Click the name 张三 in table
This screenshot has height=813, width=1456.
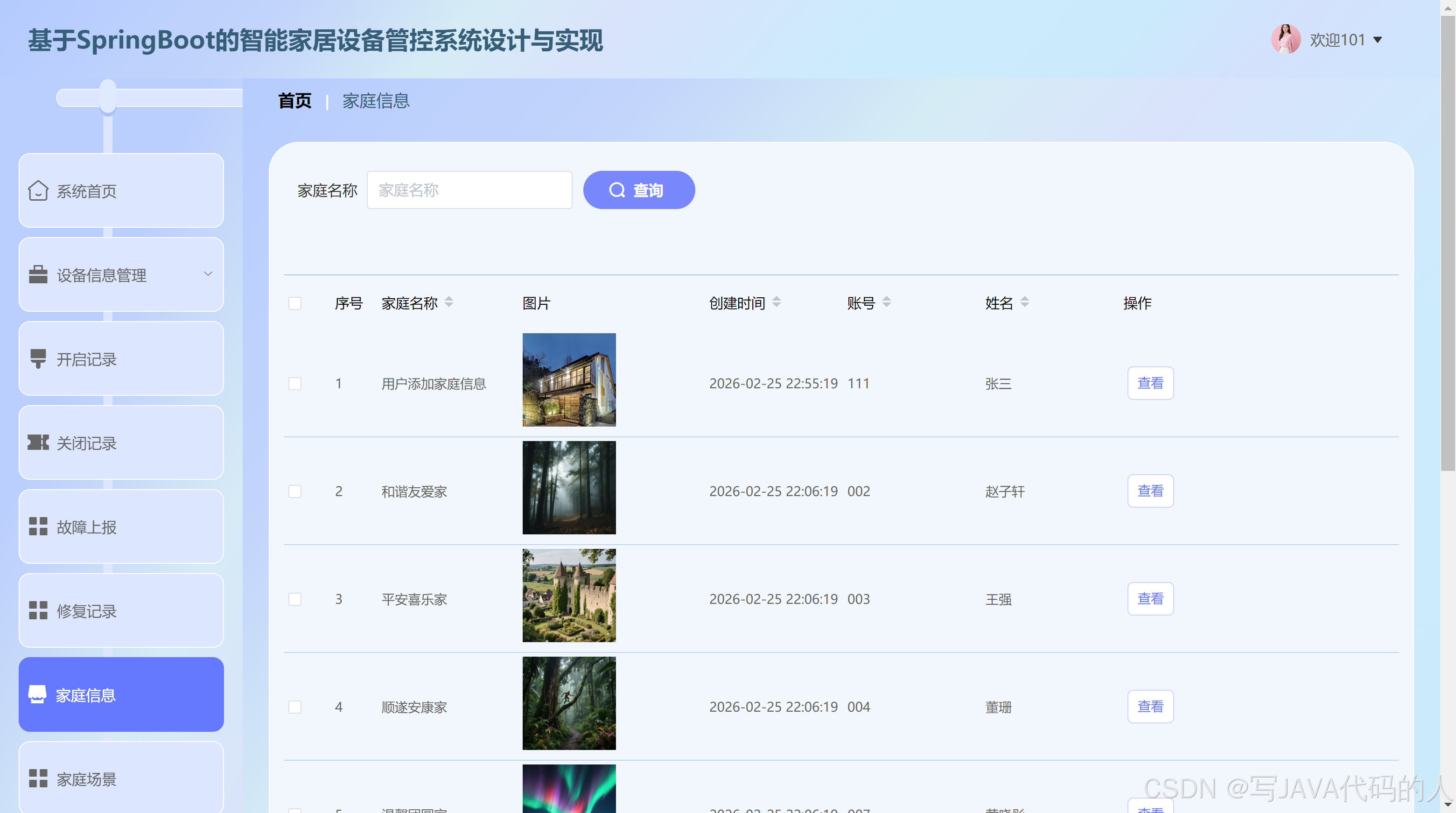[998, 383]
